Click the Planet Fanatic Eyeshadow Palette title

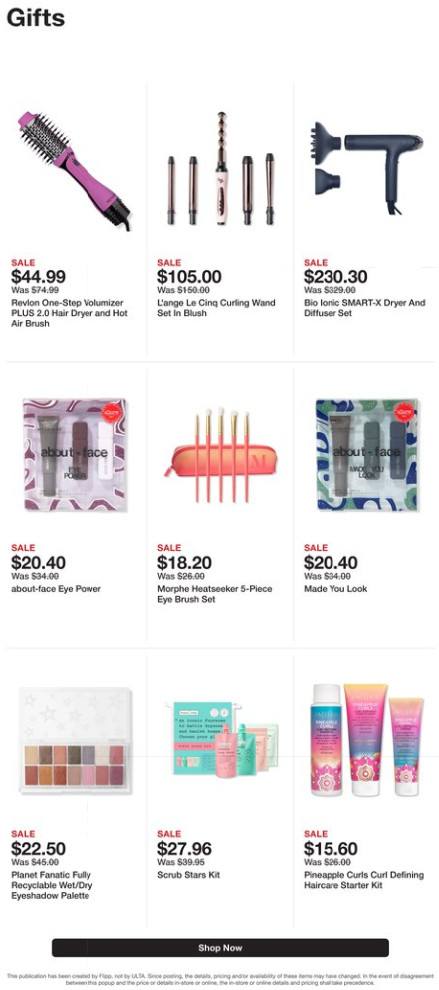click(x=53, y=885)
